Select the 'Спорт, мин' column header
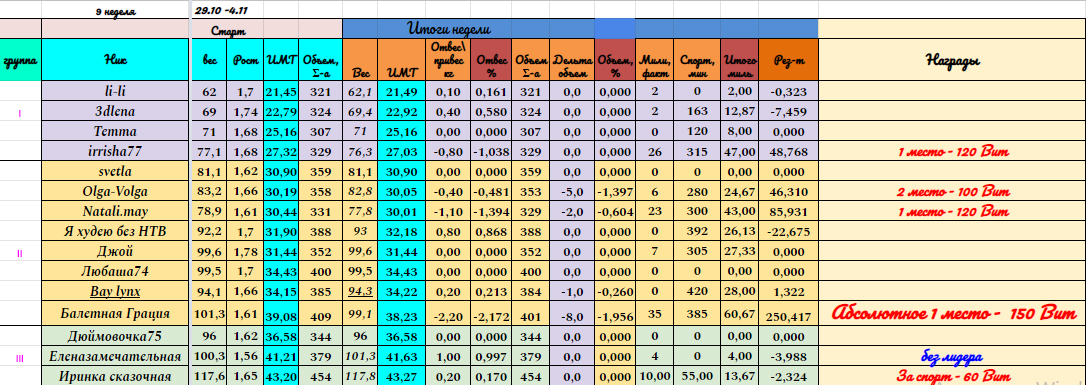The height and width of the screenshot is (385, 1086). 697,60
